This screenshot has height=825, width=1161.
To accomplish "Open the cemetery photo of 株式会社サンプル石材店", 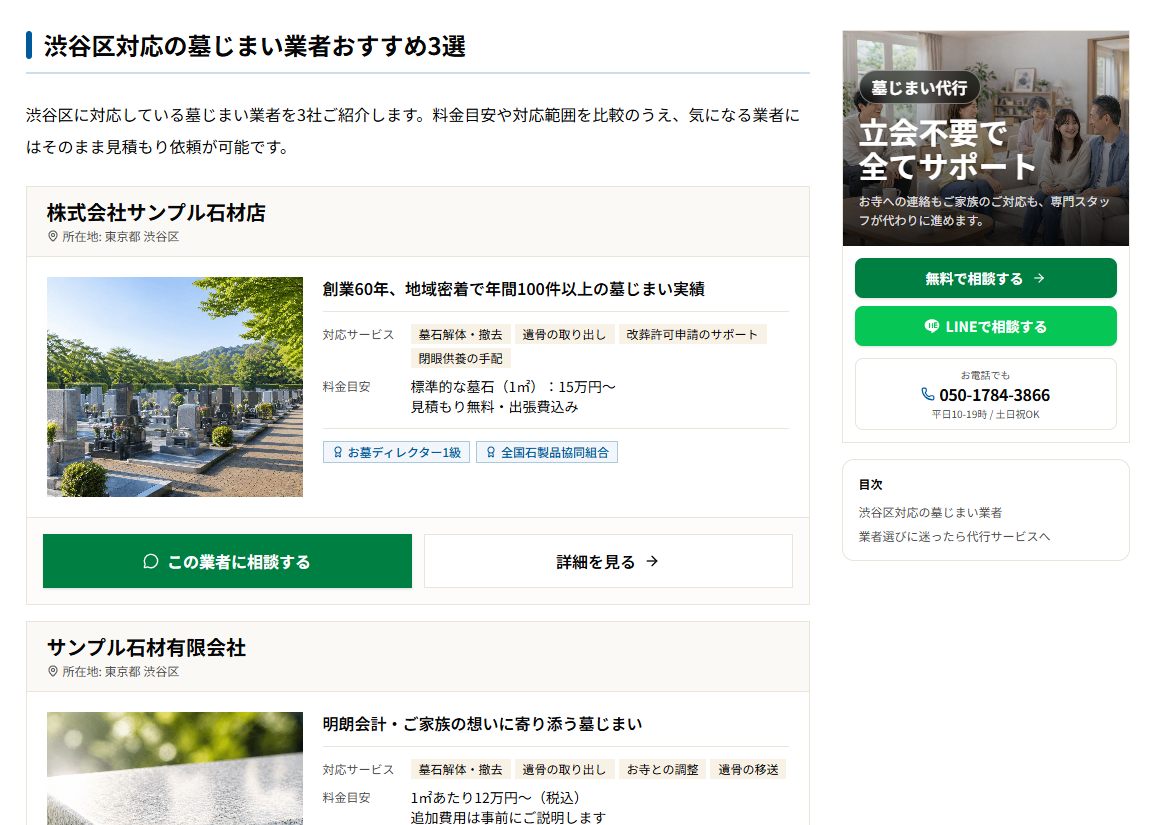I will (175, 387).
